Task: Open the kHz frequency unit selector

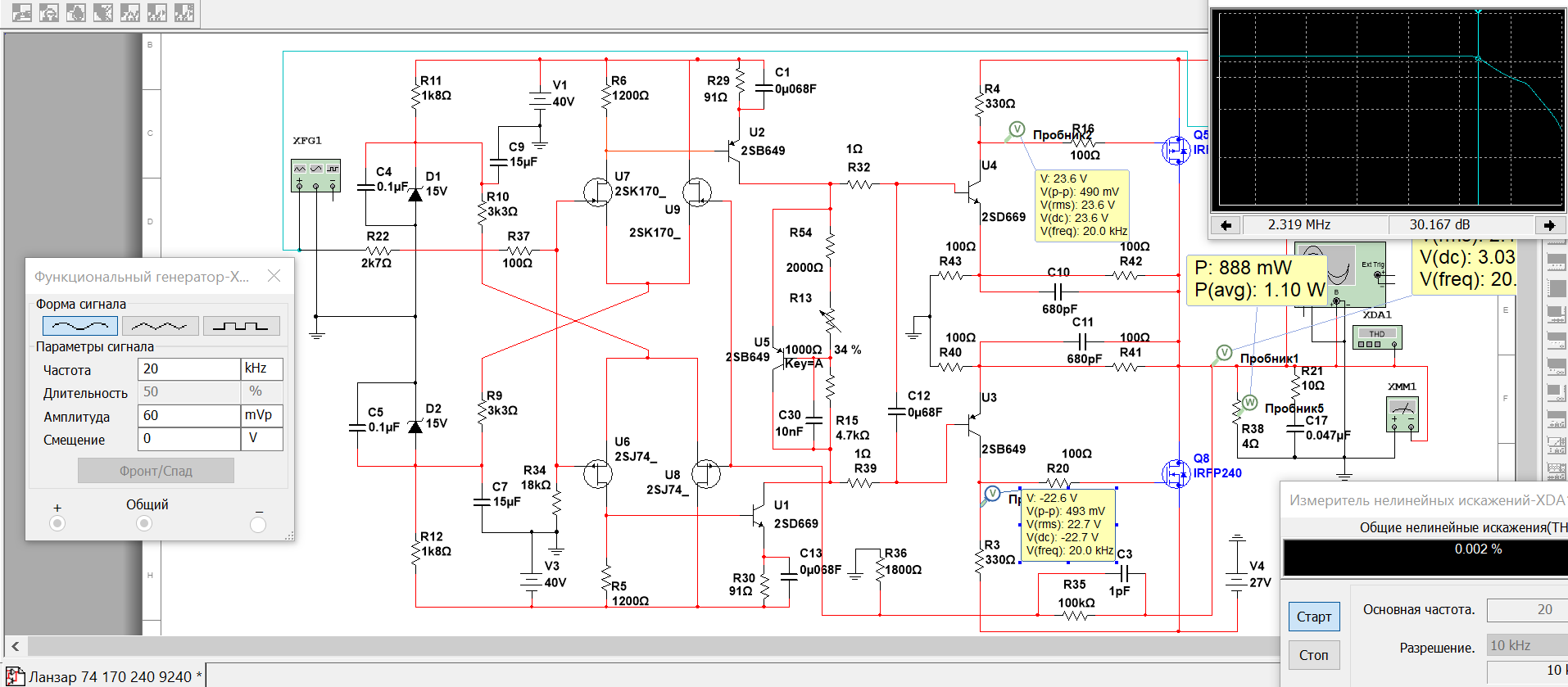Action: [262, 369]
